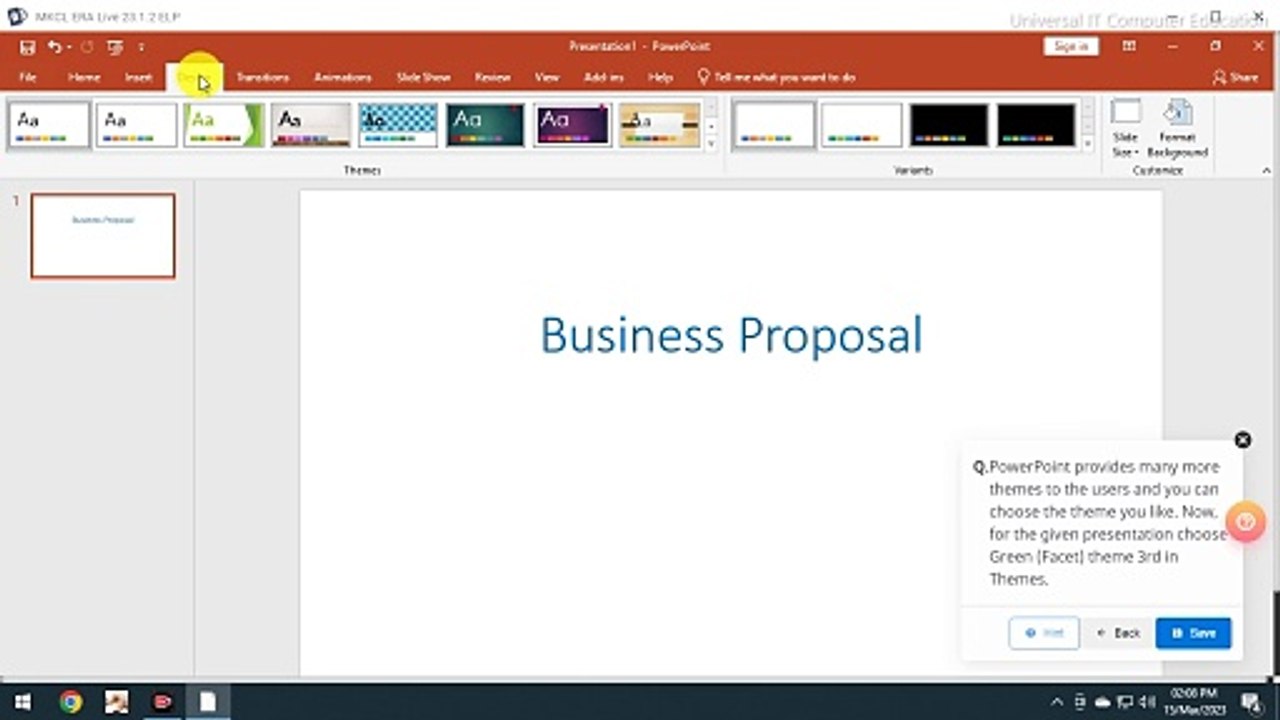Open the File tab

28,77
